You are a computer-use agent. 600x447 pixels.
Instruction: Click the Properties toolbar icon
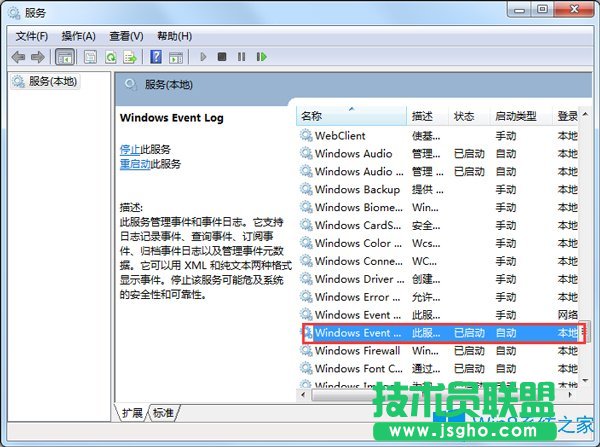pos(90,57)
